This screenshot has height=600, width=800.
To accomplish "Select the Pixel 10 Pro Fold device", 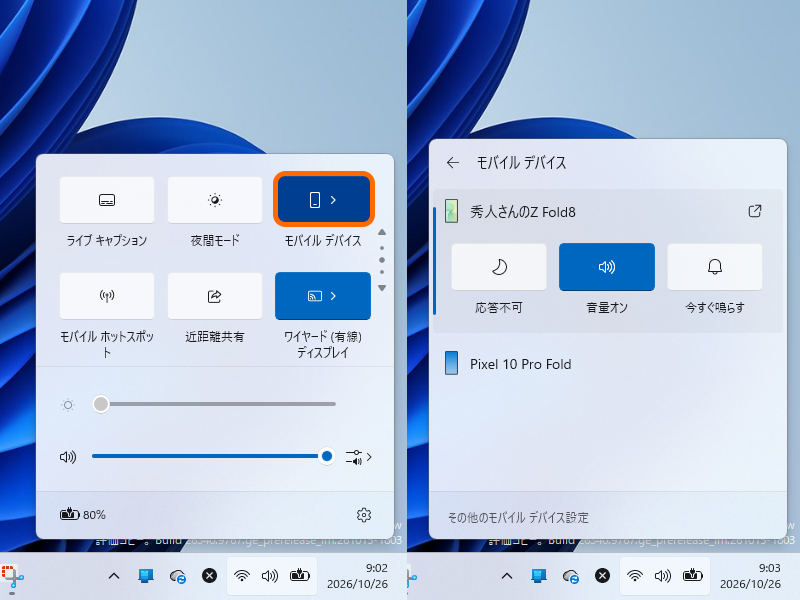I will tap(607, 364).
